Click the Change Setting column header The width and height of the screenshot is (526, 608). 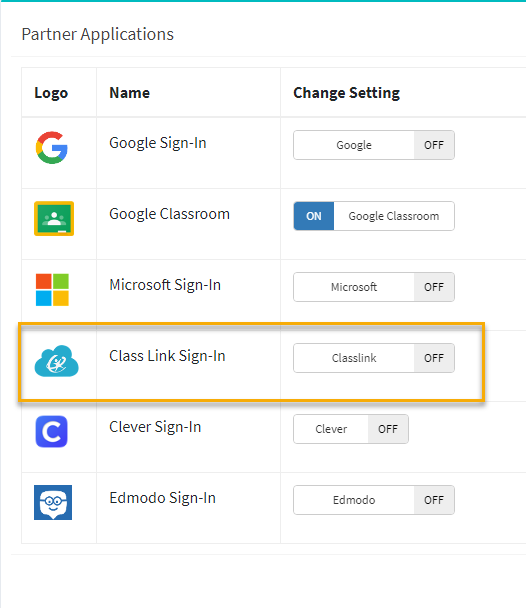[x=347, y=93]
